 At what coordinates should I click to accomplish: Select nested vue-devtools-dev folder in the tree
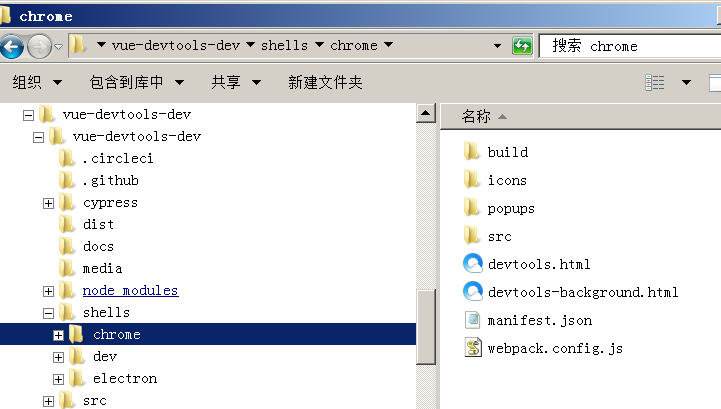tap(137, 137)
